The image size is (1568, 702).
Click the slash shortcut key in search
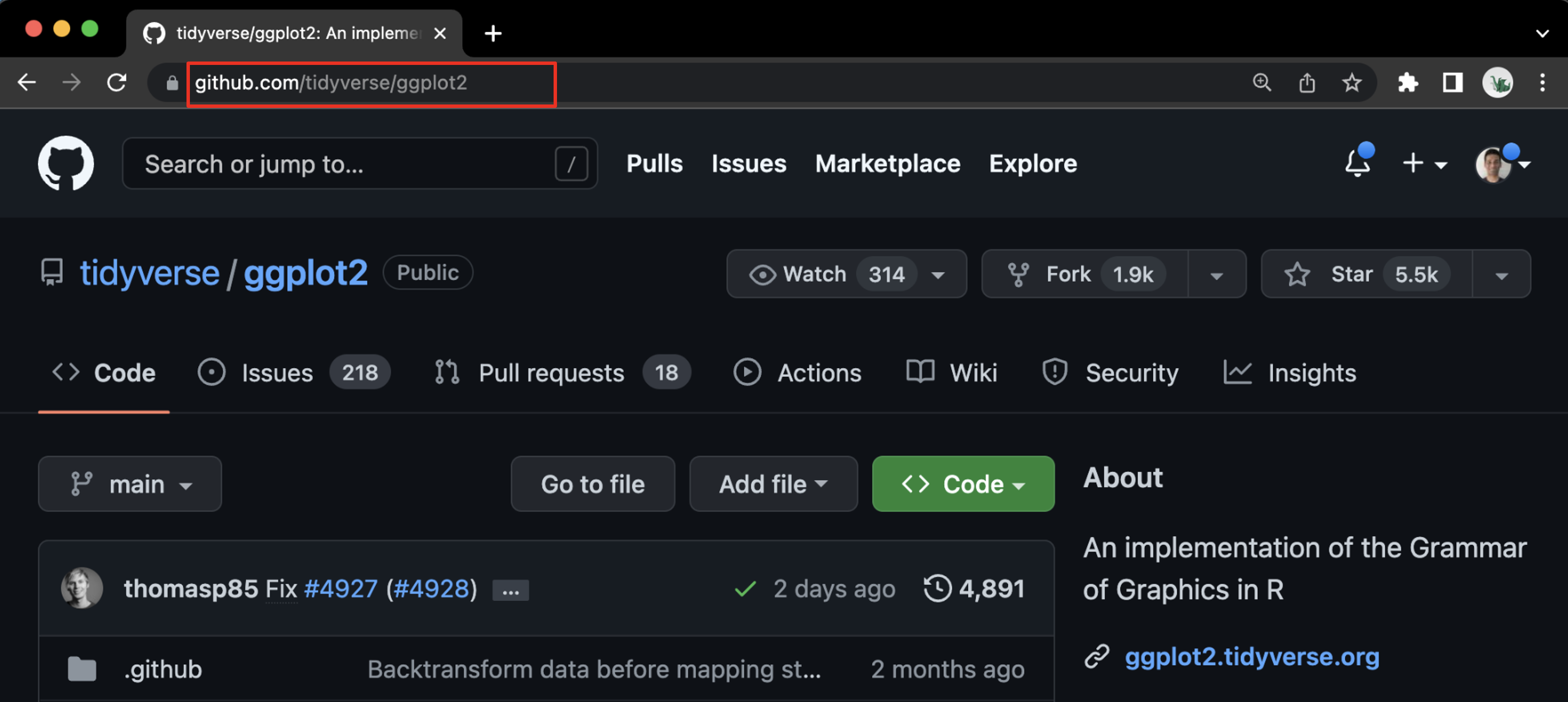(x=572, y=164)
